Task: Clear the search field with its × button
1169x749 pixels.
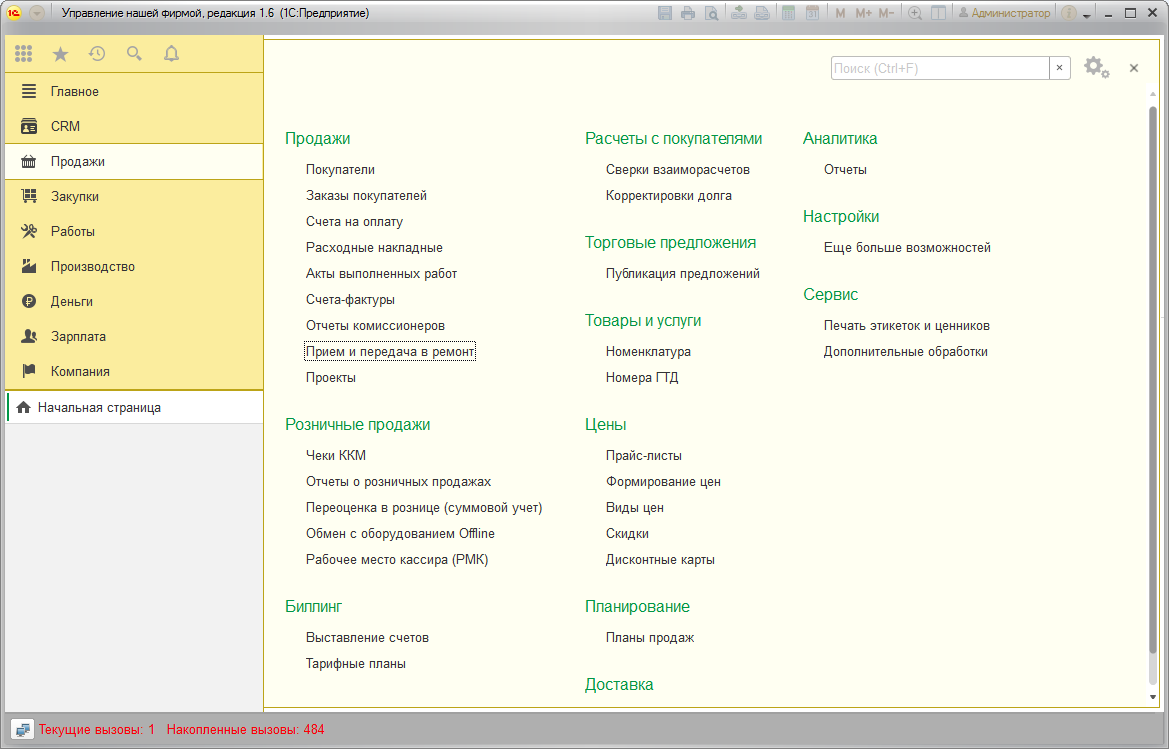Action: click(1059, 68)
